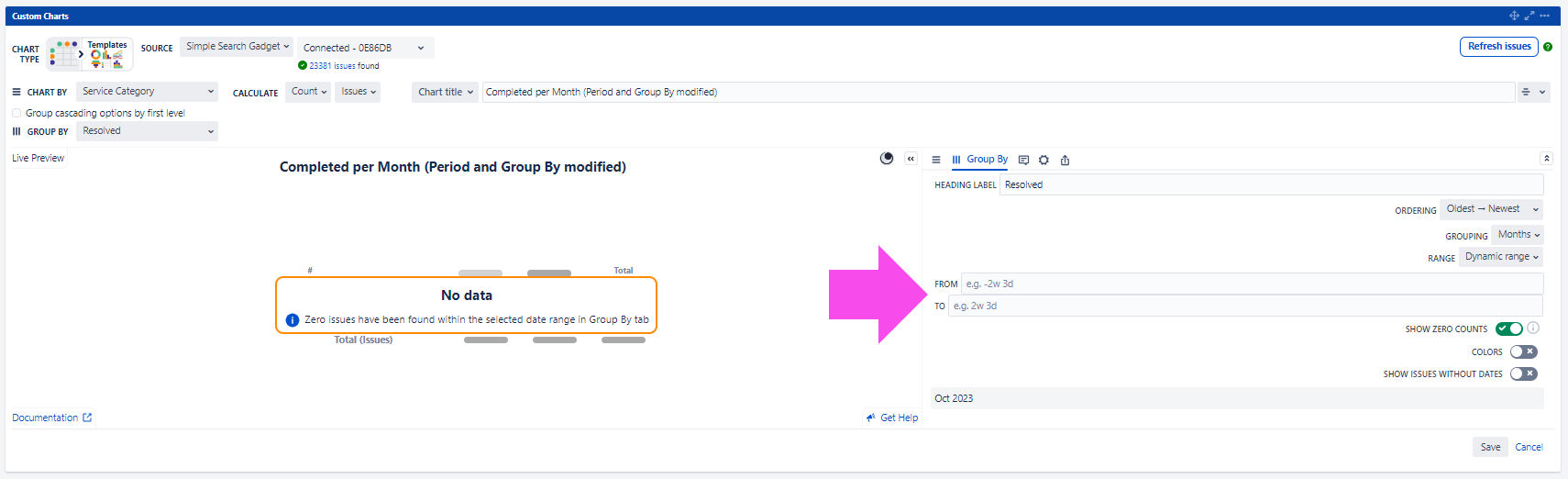Viewport: 1568px width, 479px height.
Task: Click the Chart By hamburger icon label
Action: click(17, 92)
